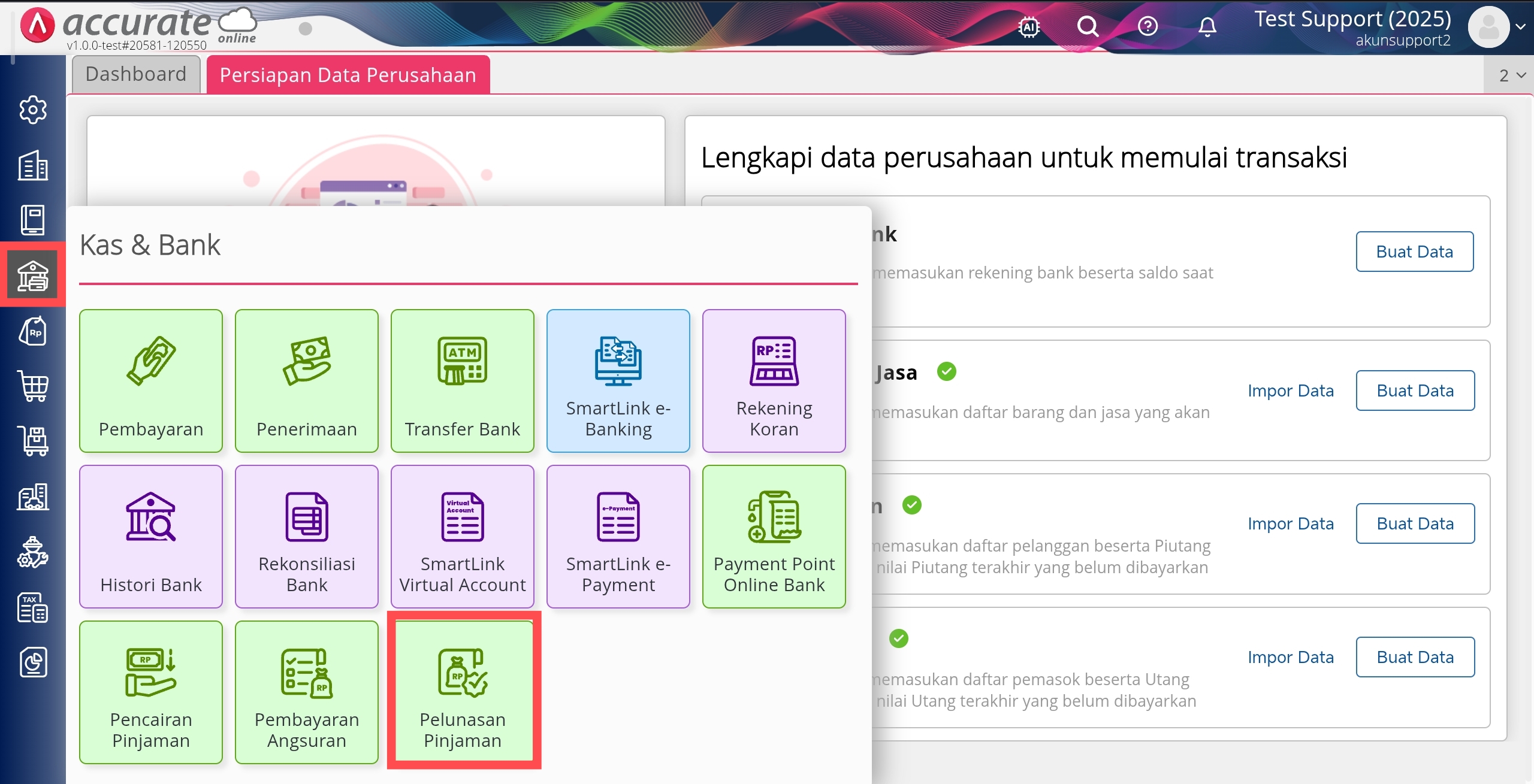Expand the open tabs counter dropdown
1534x784 pixels.
[x=1512, y=75]
